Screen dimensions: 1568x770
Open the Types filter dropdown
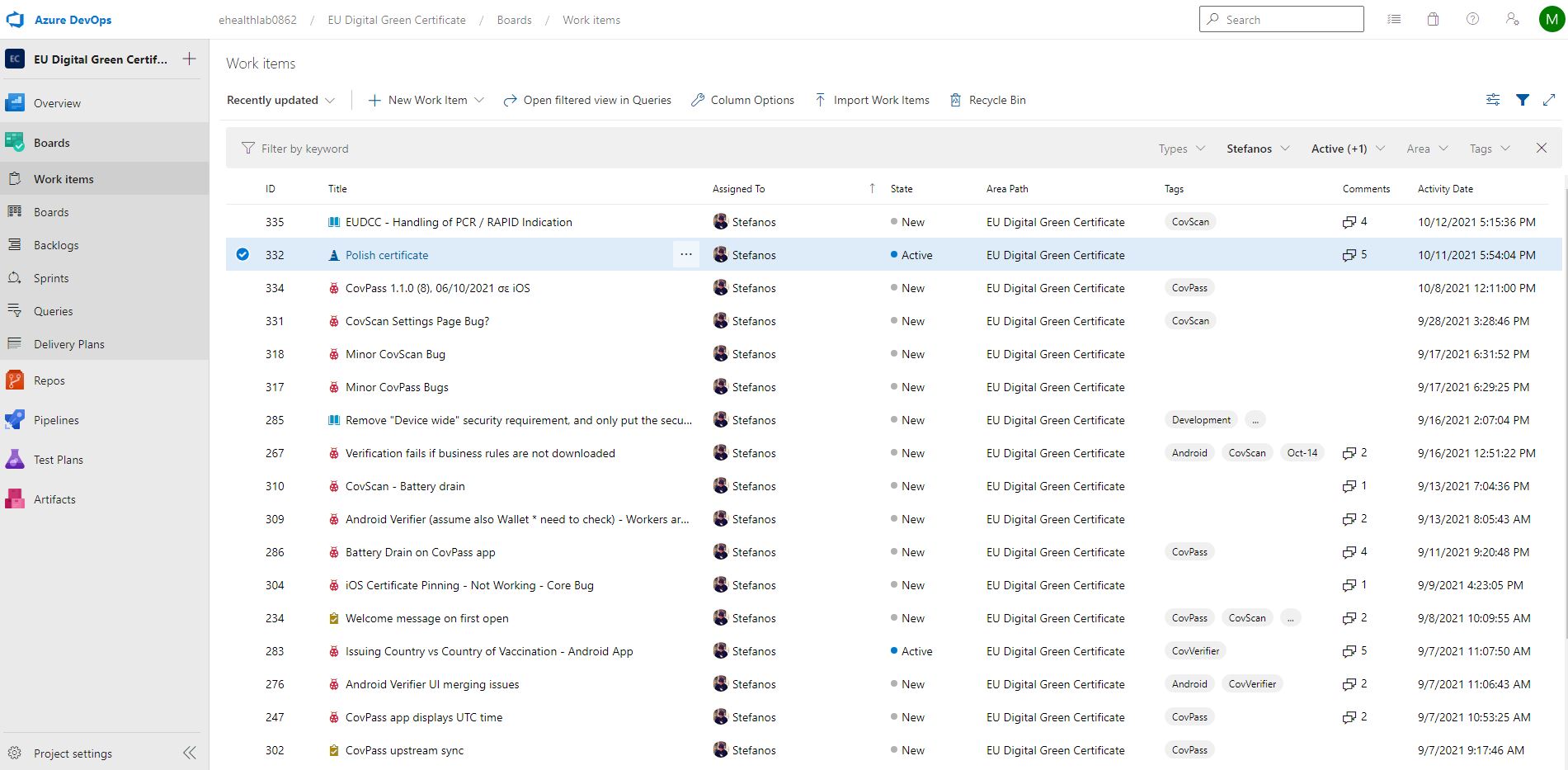click(1181, 149)
